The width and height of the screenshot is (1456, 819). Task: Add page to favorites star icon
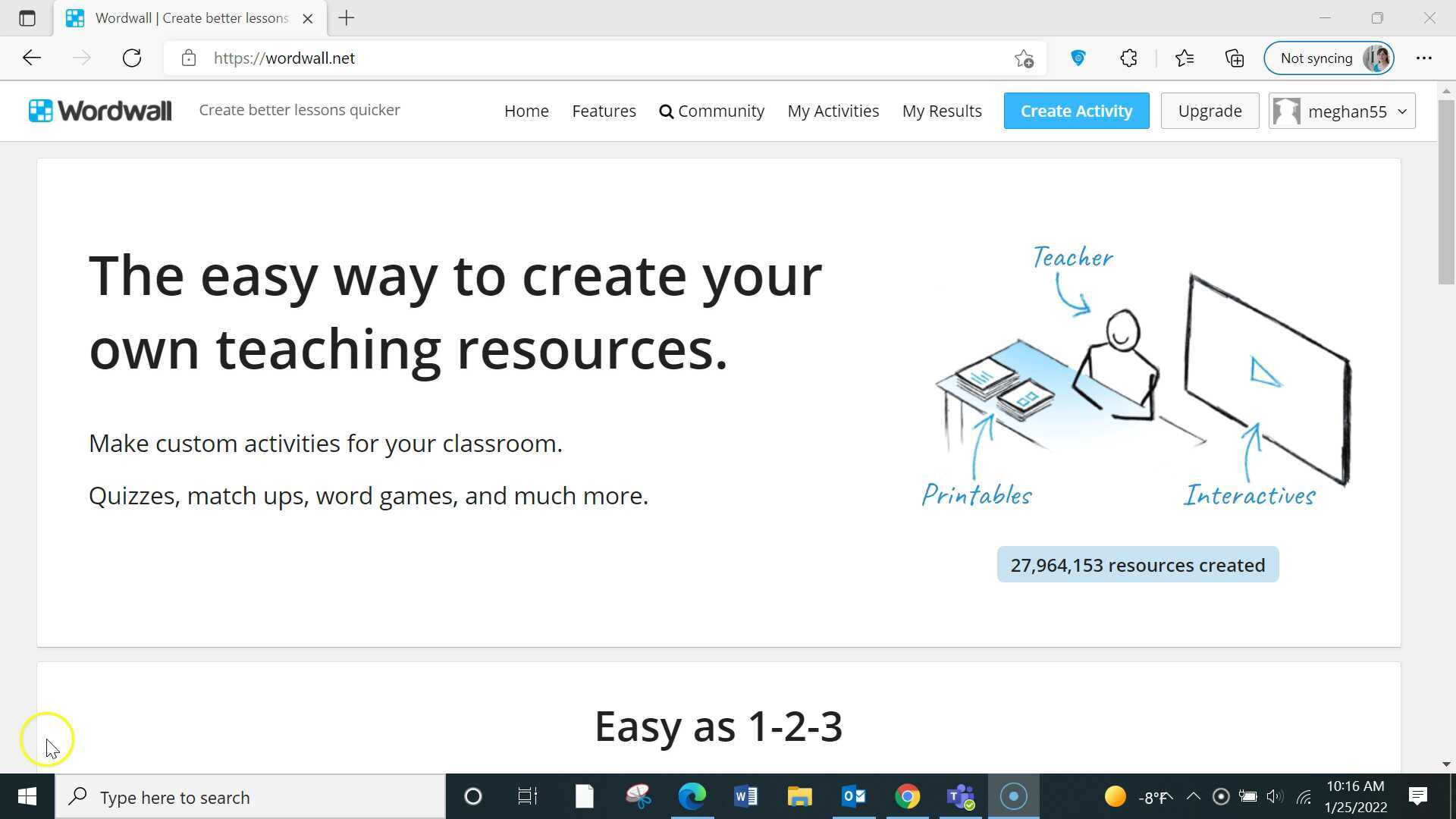pos(1024,58)
